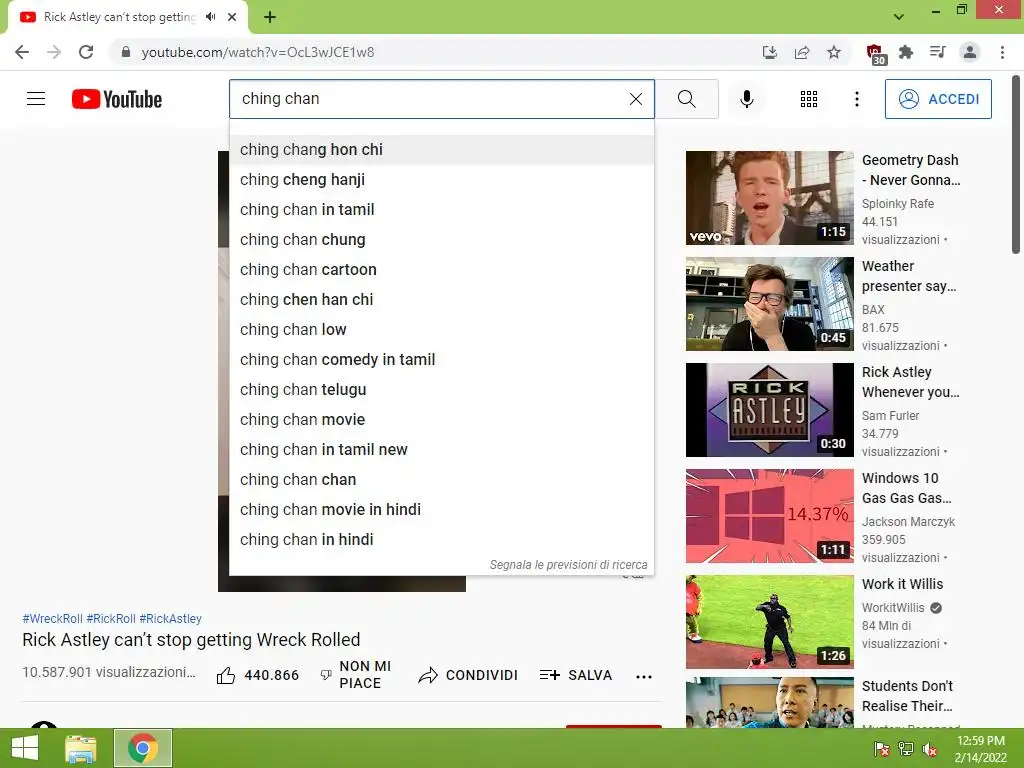Open a new tab with plus
Image resolution: width=1024 pixels, height=768 pixels.
pyautogui.click(x=270, y=17)
